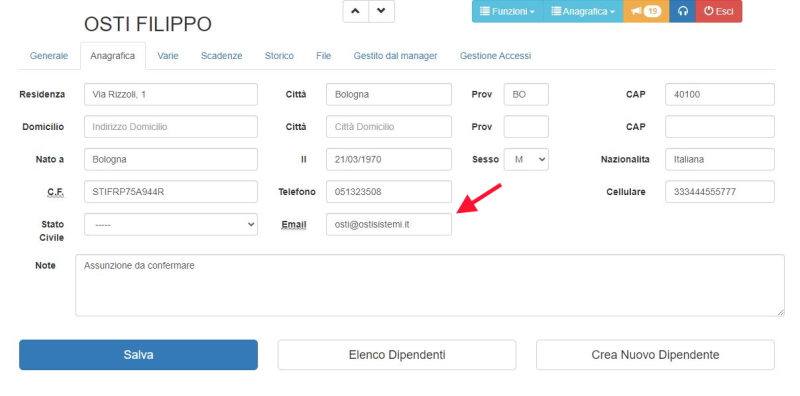This screenshot has width=800, height=396.
Task: Open the Gestione Accessi tab
Action: click(495, 56)
